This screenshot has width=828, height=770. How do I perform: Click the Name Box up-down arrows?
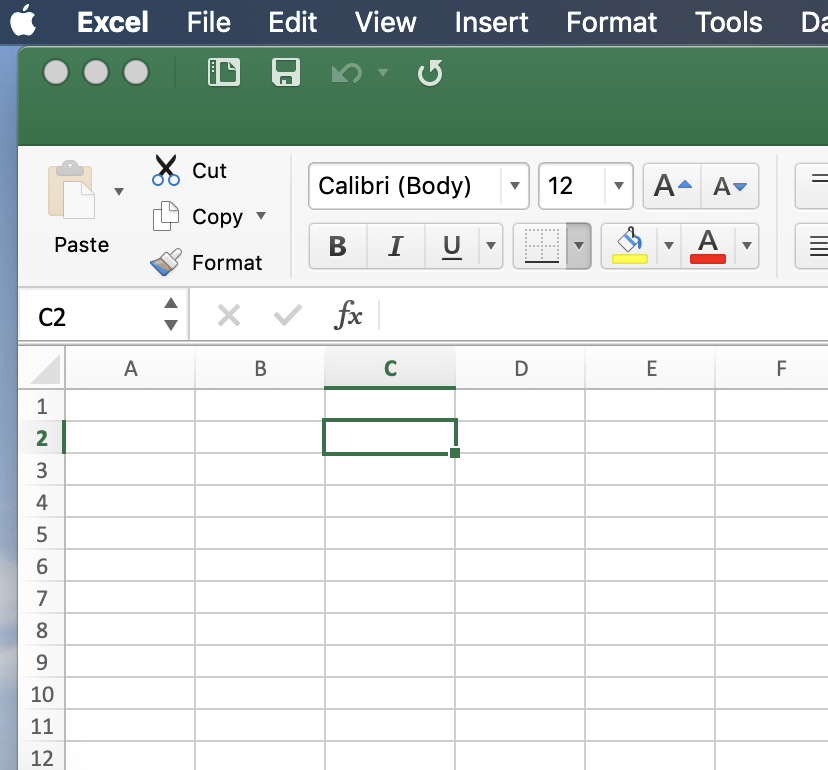click(x=171, y=314)
